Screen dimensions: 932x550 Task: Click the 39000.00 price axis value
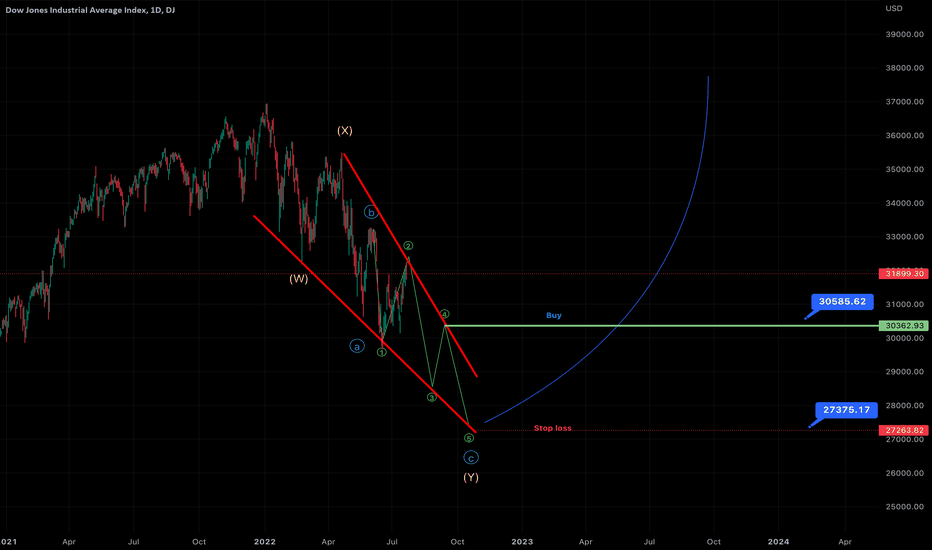[905, 34]
